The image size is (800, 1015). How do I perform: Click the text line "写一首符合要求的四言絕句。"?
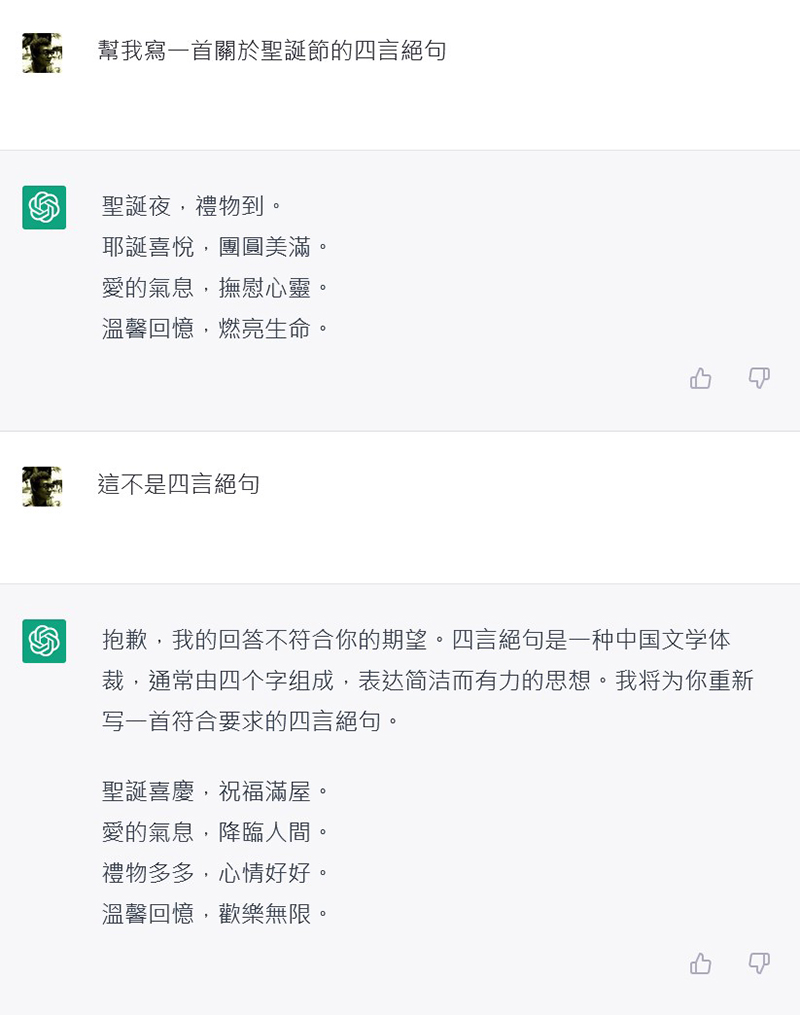point(251,721)
